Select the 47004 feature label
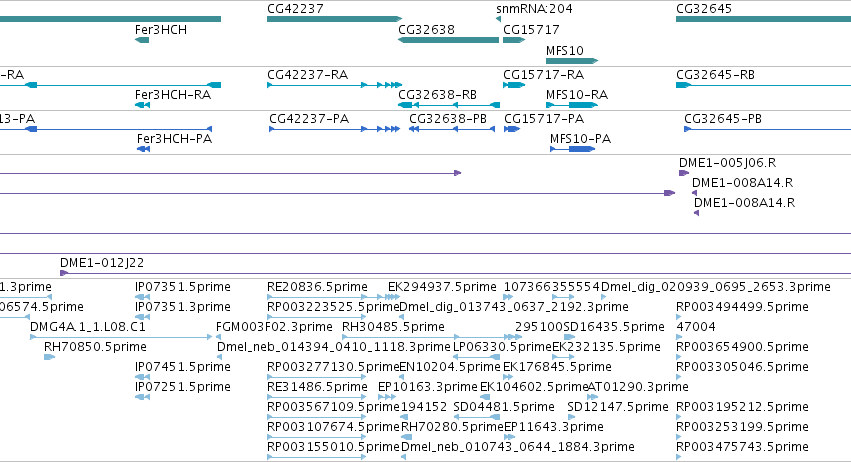The height and width of the screenshot is (462, 851). (x=696, y=327)
